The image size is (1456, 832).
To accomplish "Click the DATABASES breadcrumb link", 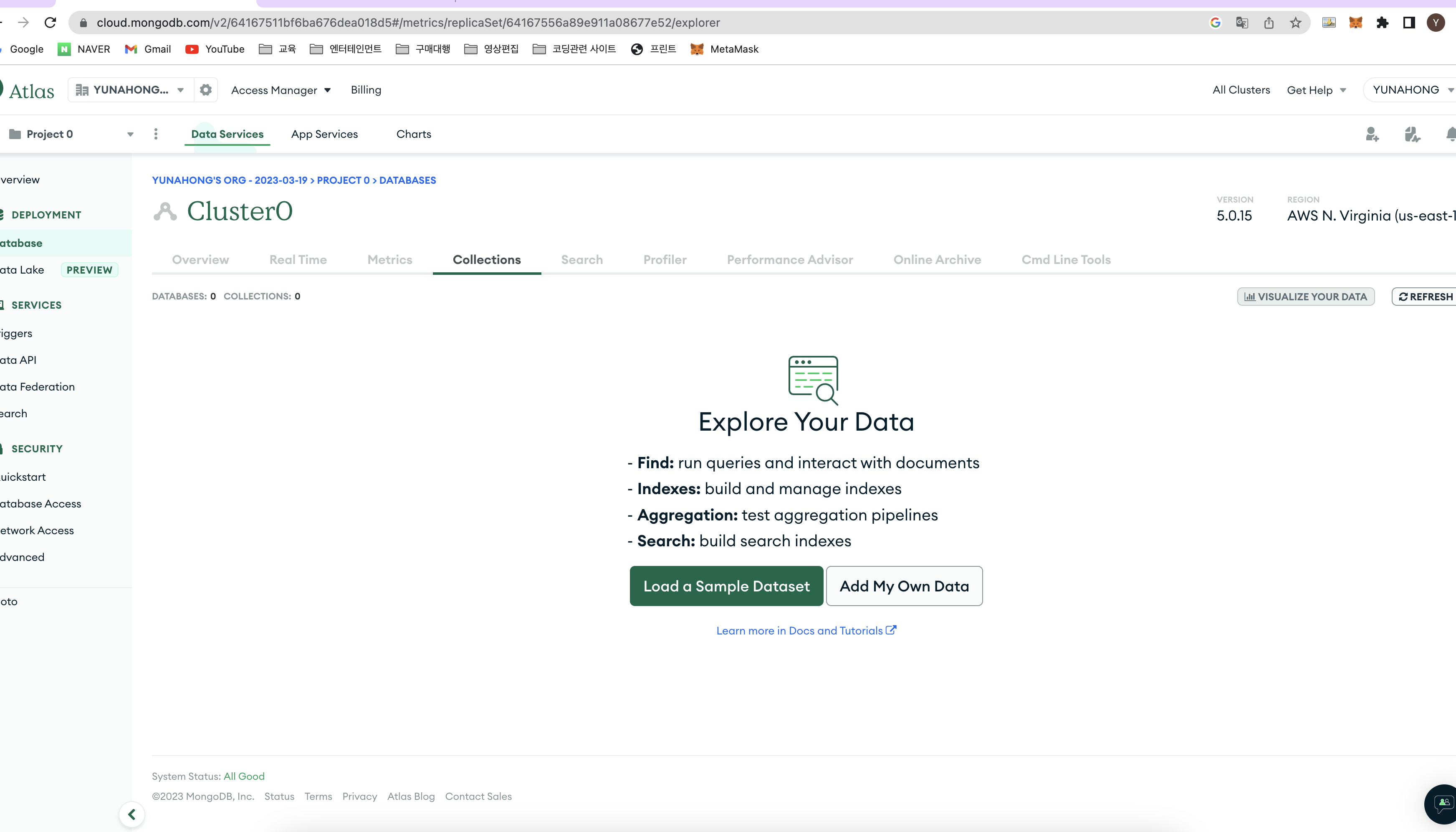I will [408, 180].
